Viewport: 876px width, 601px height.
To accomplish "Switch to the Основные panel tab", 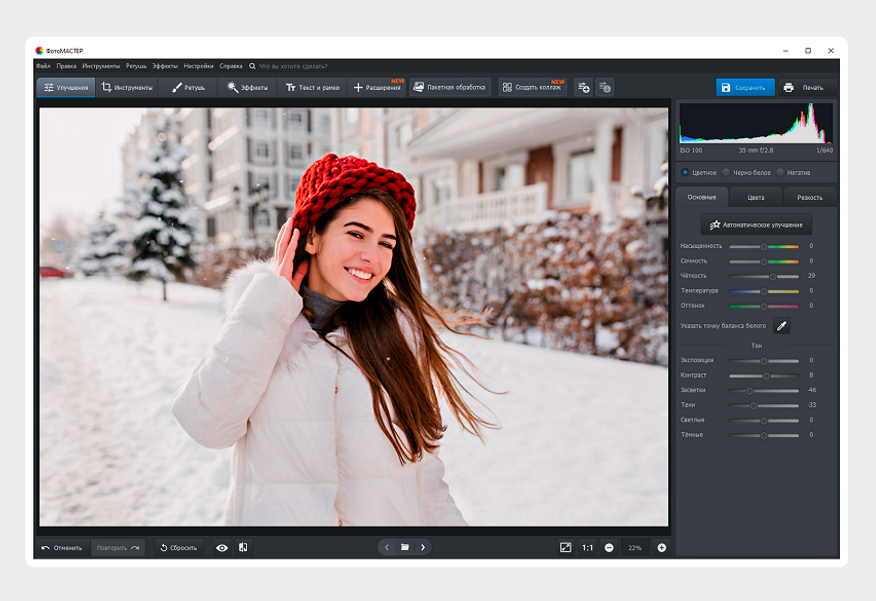I will pos(702,197).
